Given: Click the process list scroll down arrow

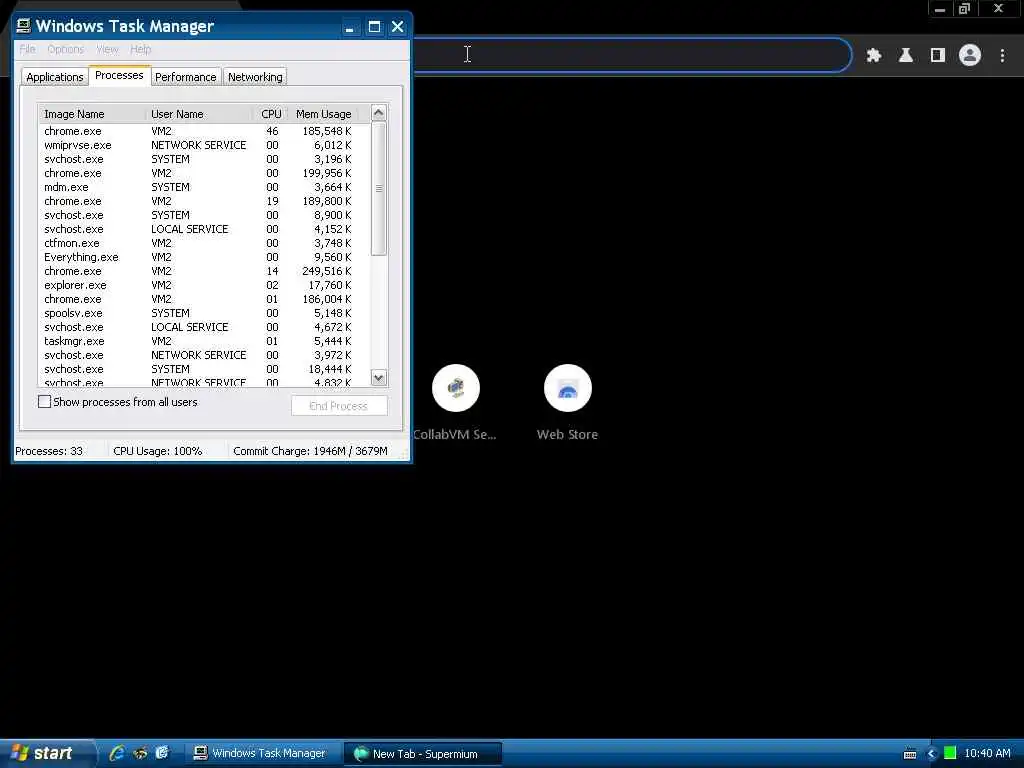Looking at the screenshot, I should coord(378,377).
